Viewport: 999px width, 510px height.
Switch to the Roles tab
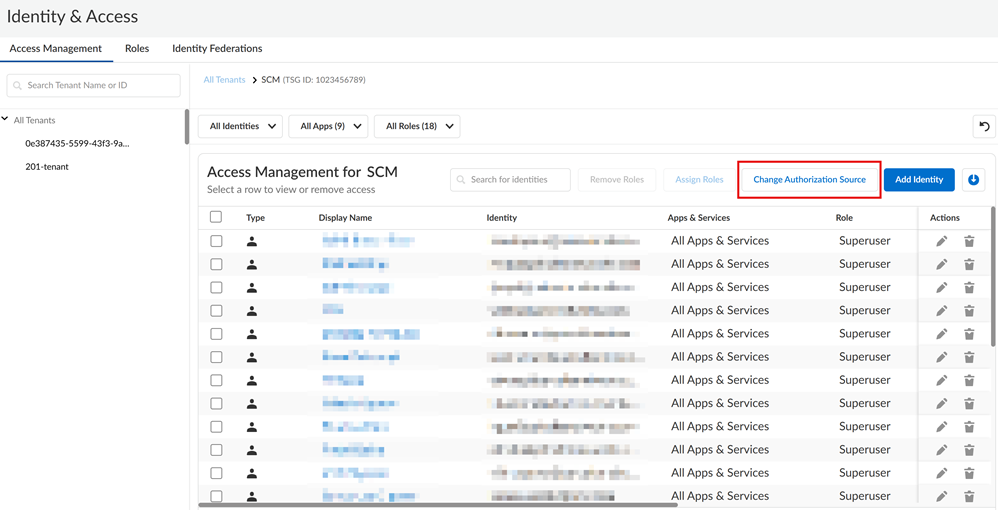pyautogui.click(x=137, y=48)
